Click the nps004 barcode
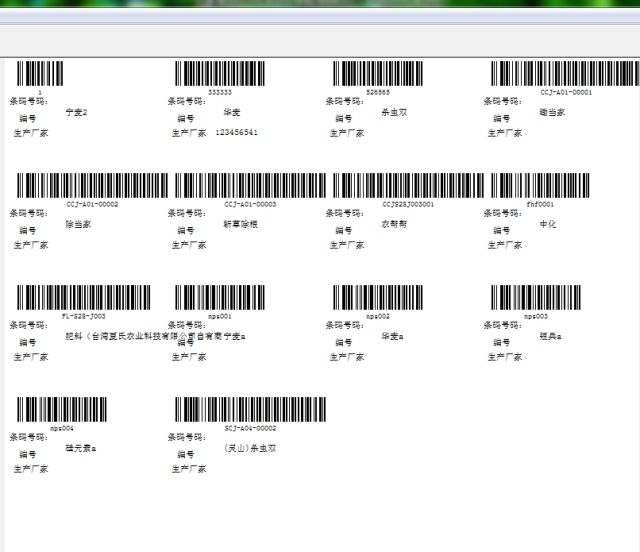The height and width of the screenshot is (552, 640). [x=62, y=410]
